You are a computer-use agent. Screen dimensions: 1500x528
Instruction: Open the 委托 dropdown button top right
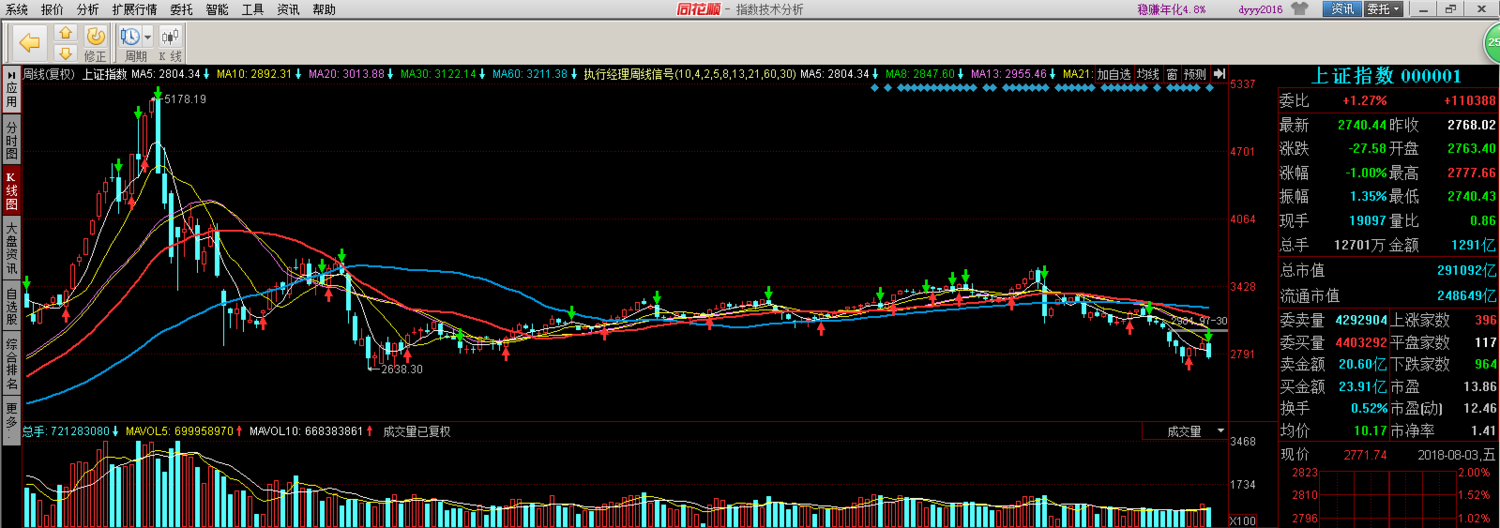coord(1383,9)
